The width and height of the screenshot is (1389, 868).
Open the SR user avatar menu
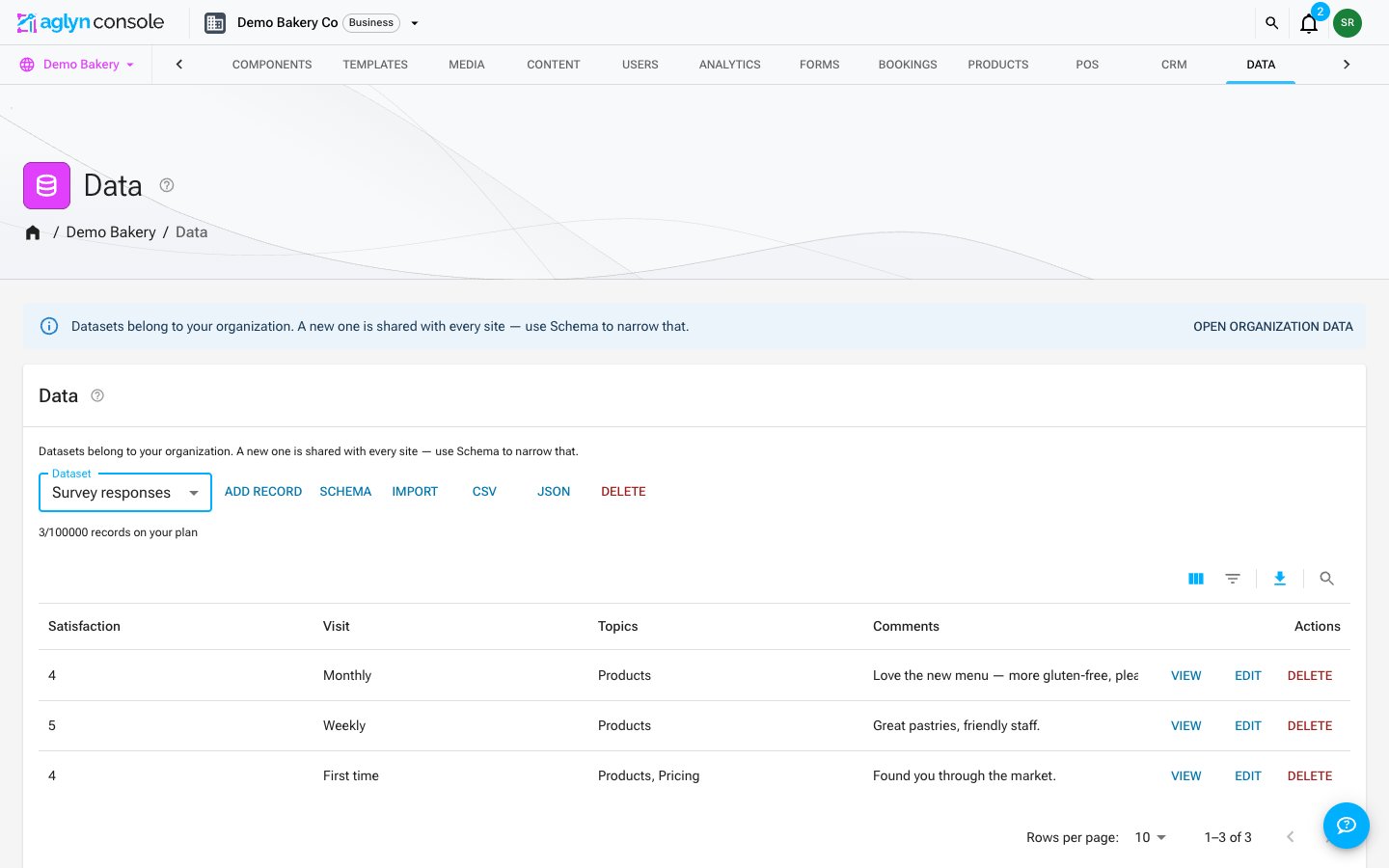[x=1348, y=23]
